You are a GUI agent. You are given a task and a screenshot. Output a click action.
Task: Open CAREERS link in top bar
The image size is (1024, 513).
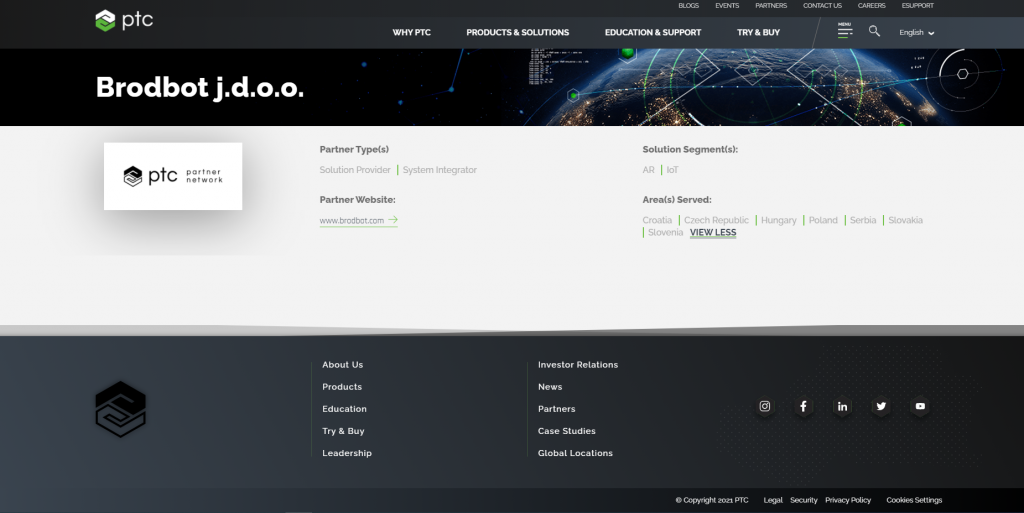tap(872, 5)
